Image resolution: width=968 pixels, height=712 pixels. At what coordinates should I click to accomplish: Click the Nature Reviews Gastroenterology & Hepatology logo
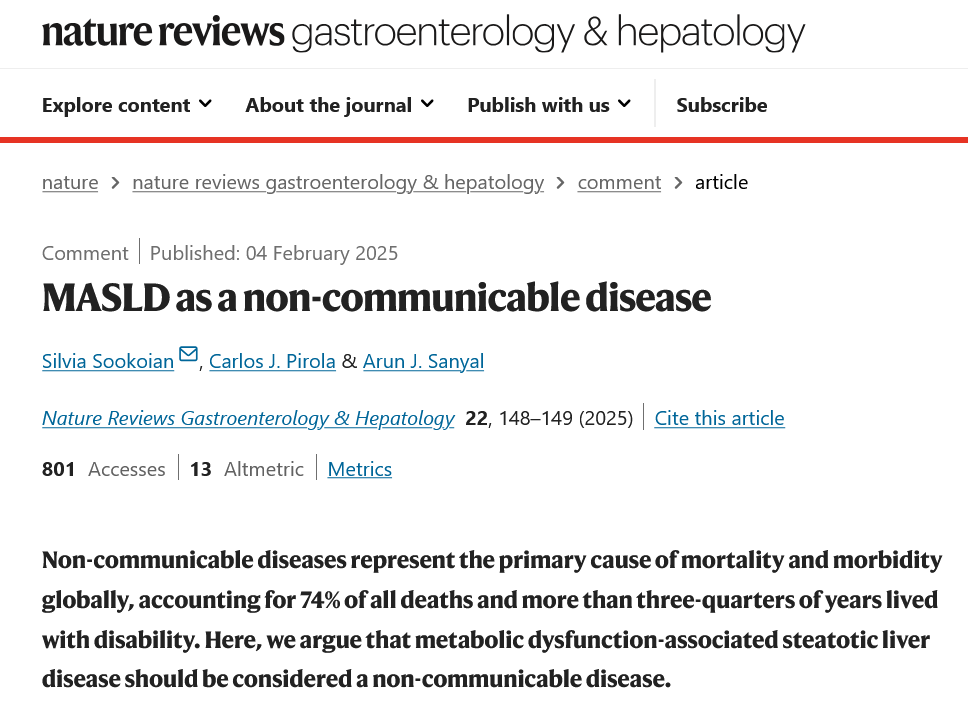point(423,34)
